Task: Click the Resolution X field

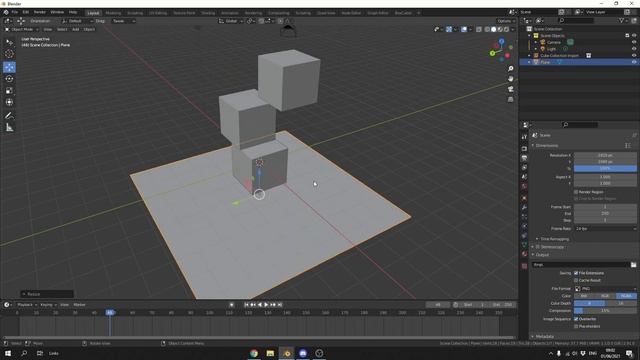Action: pos(605,155)
